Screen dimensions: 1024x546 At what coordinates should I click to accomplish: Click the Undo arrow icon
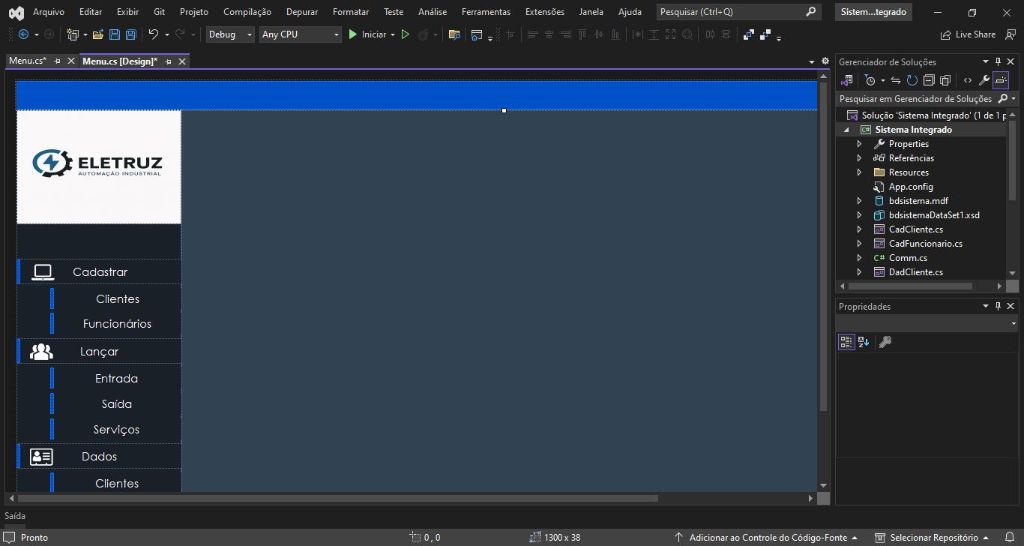click(153, 34)
